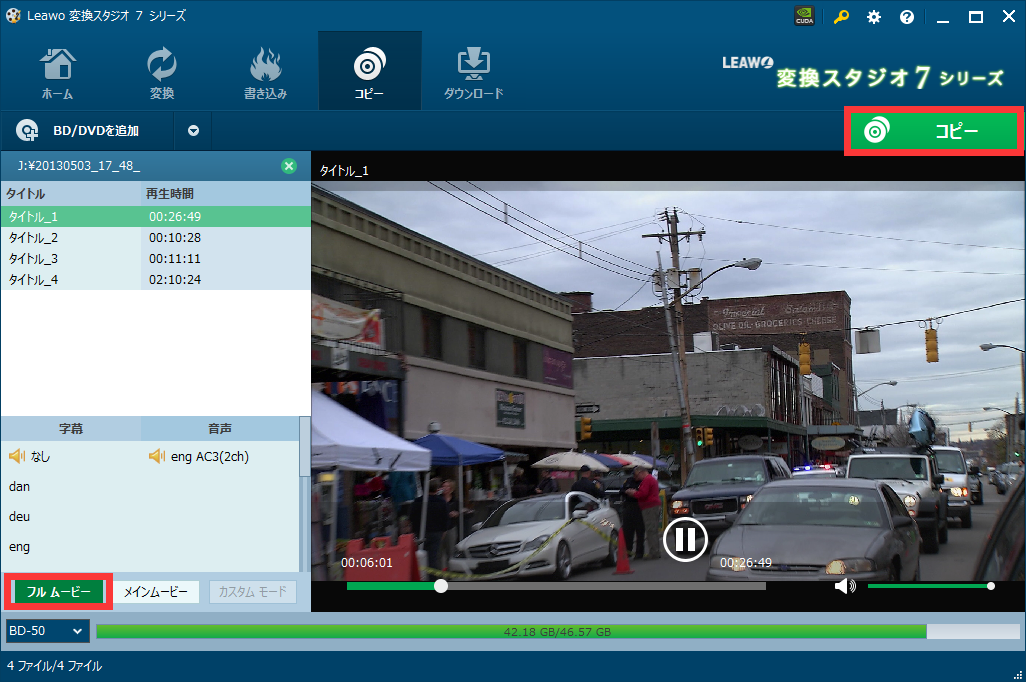The height and width of the screenshot is (682, 1026).
Task: Pause the video preview
Action: [x=685, y=539]
